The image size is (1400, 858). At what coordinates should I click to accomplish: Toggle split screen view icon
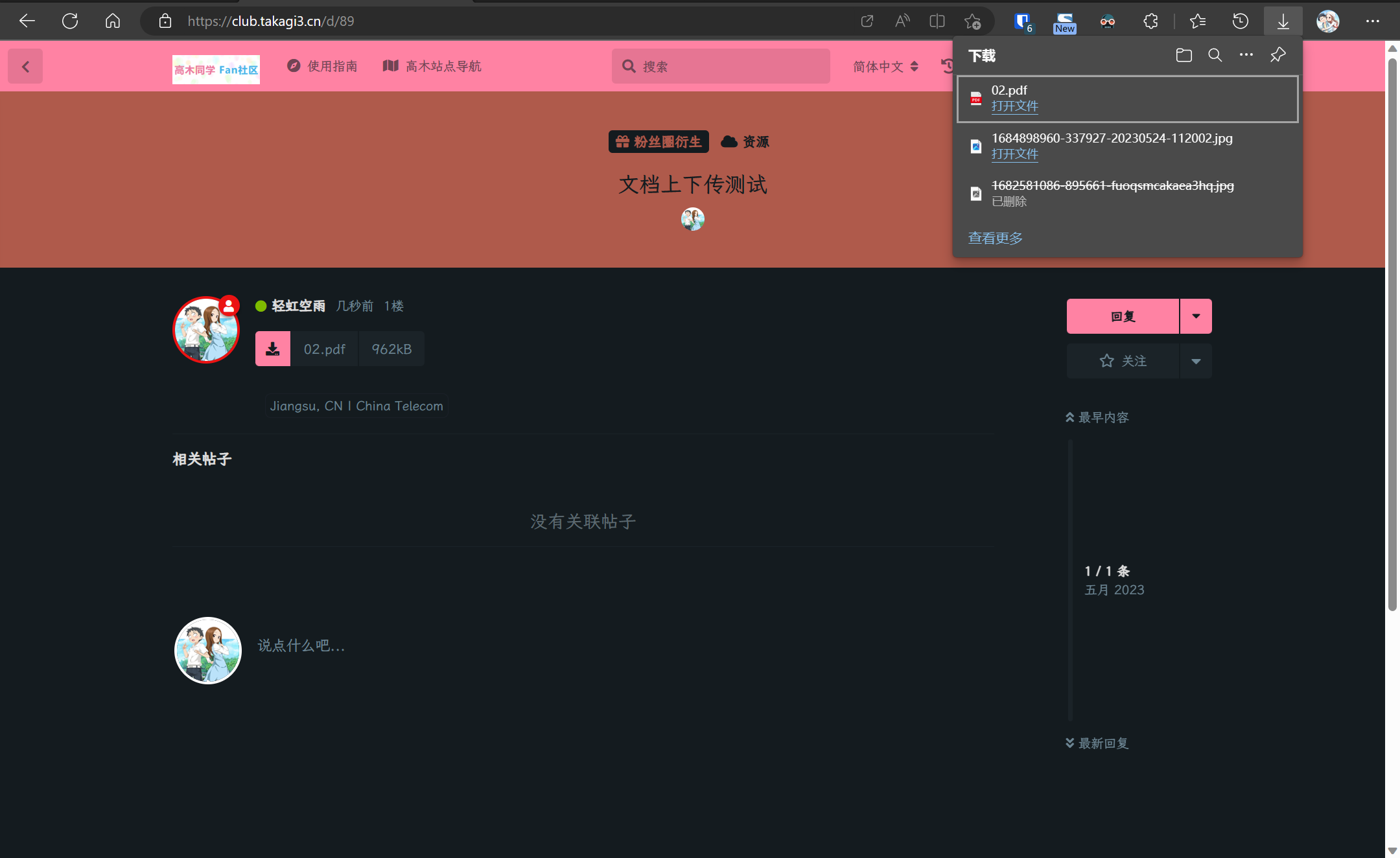tap(937, 21)
